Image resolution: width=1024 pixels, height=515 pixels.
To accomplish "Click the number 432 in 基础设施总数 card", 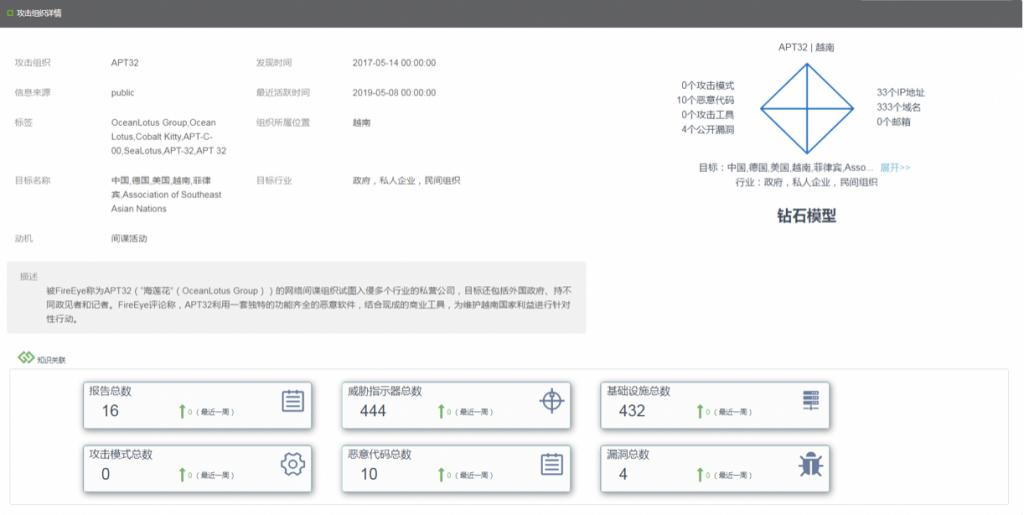I will coord(632,411).
